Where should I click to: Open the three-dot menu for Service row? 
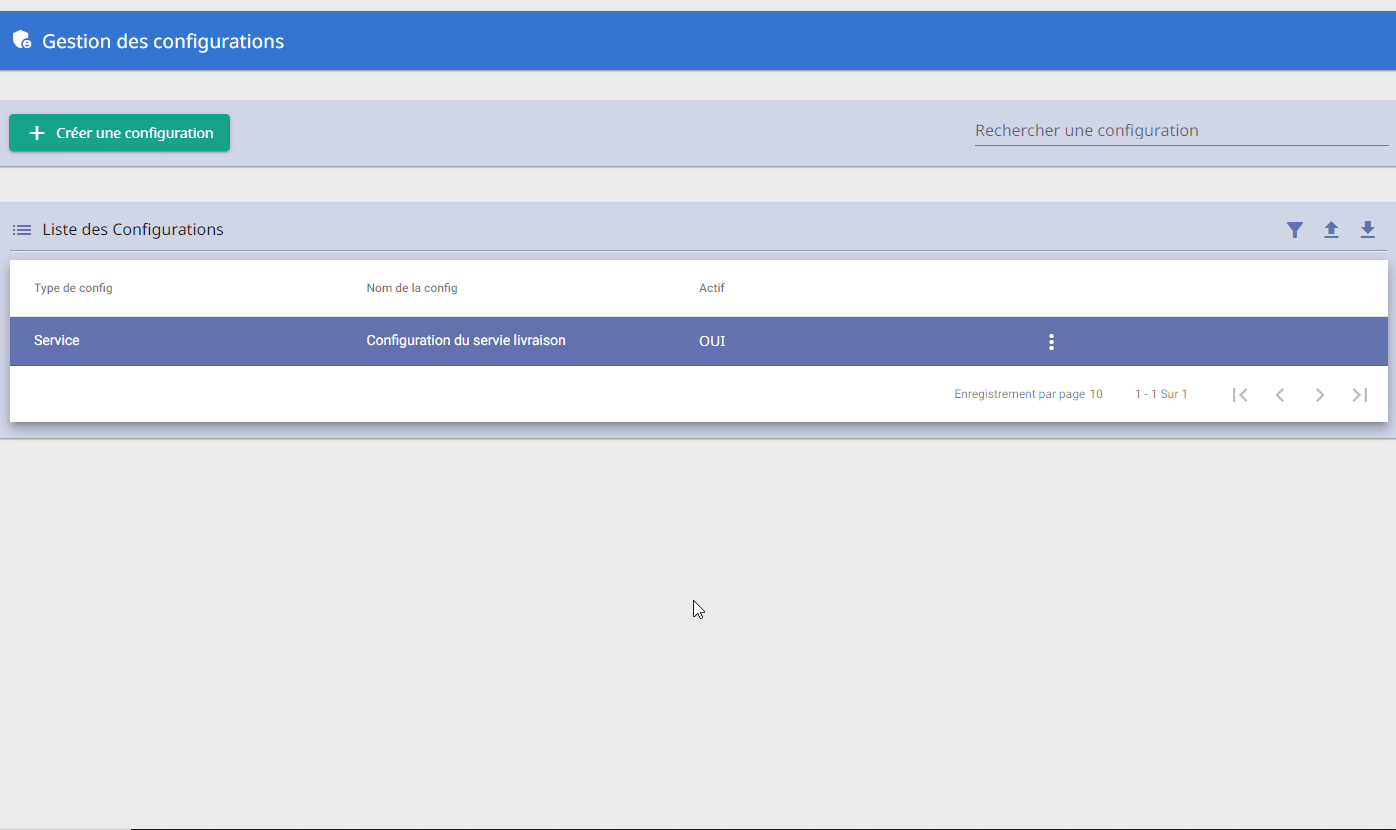point(1051,342)
